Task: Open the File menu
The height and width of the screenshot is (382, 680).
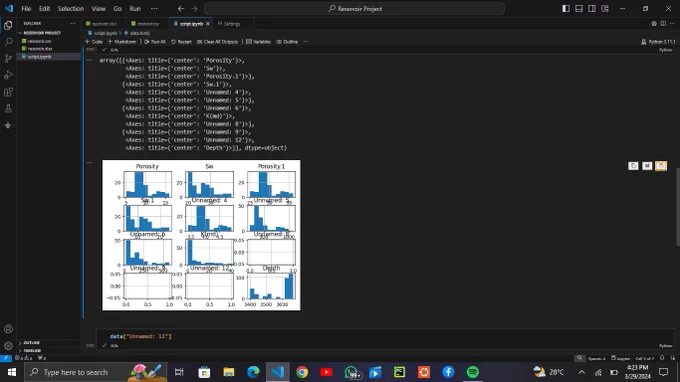Action: point(26,9)
